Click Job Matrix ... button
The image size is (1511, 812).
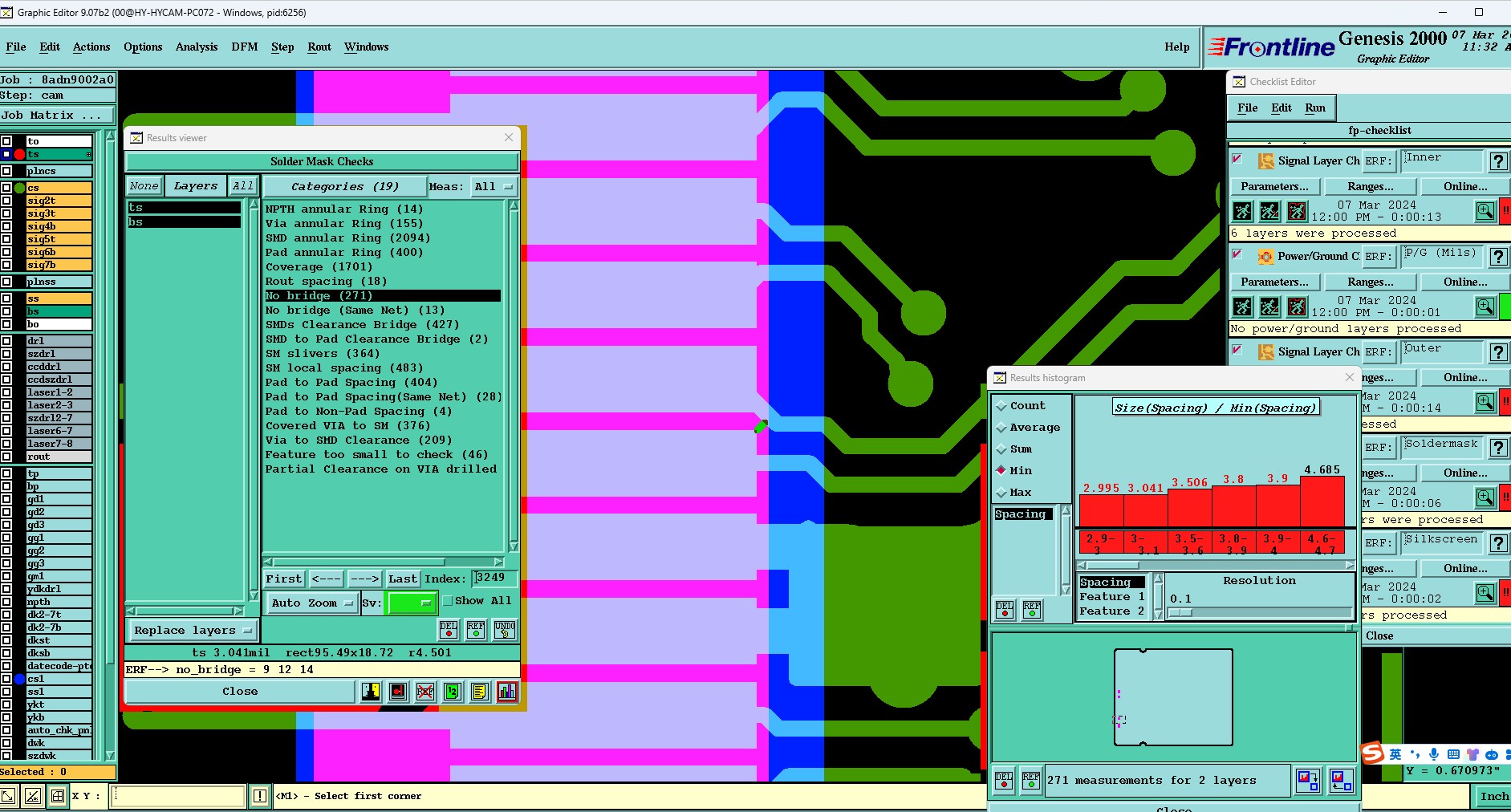(58, 116)
